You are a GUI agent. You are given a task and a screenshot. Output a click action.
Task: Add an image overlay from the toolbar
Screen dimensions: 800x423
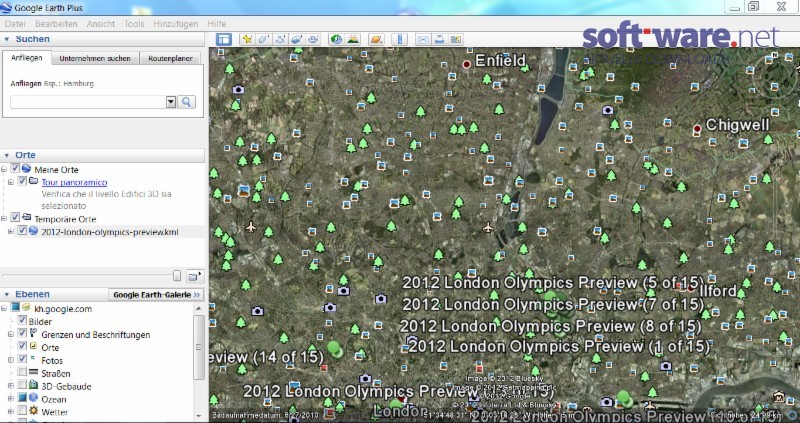[x=297, y=39]
